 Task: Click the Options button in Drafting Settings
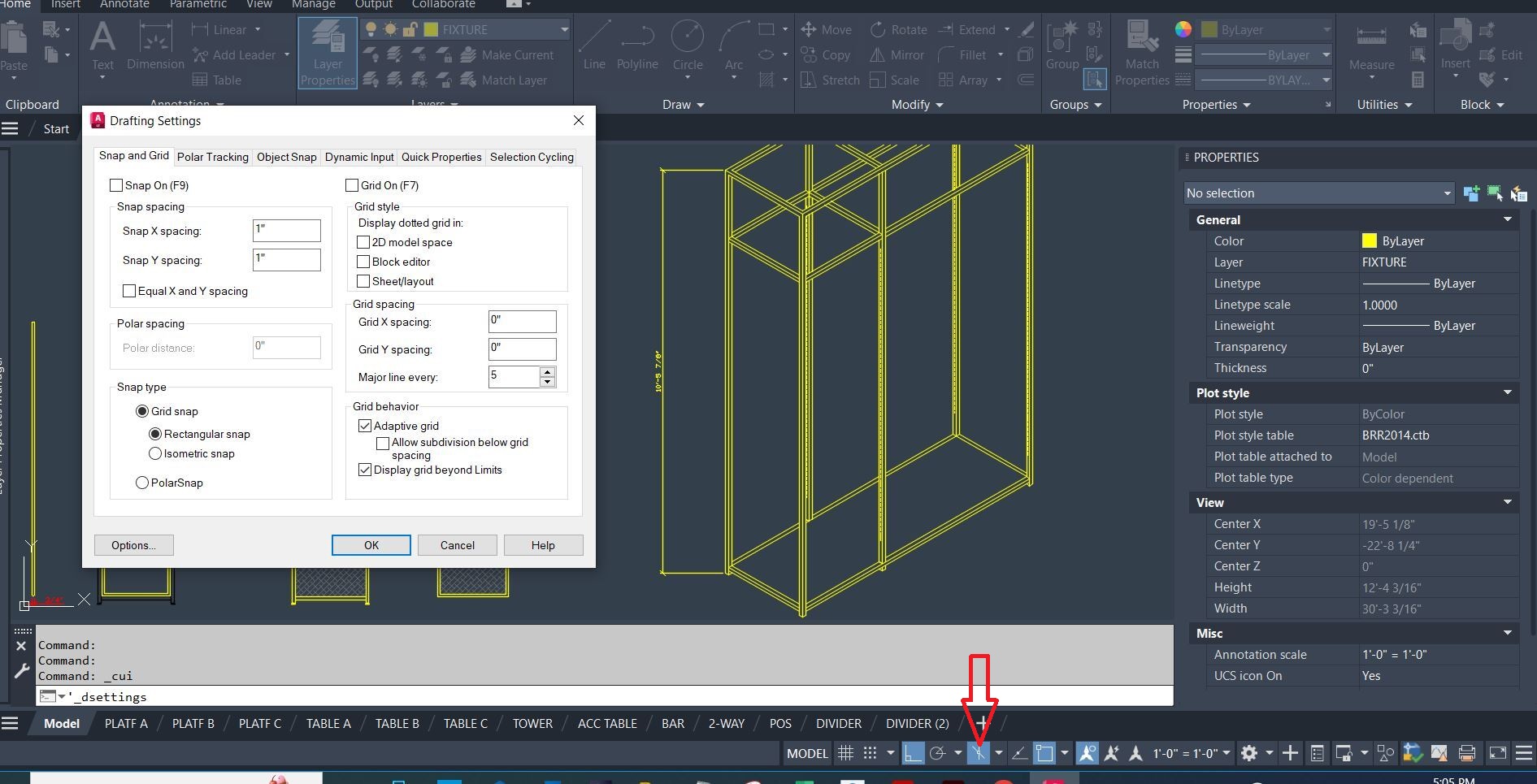point(133,544)
